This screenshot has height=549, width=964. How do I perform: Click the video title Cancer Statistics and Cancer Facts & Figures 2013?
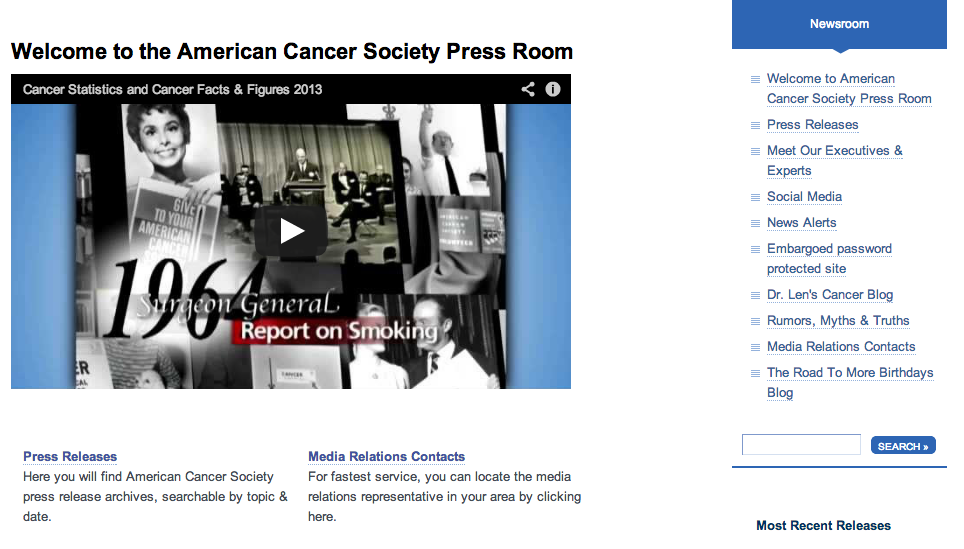click(172, 90)
